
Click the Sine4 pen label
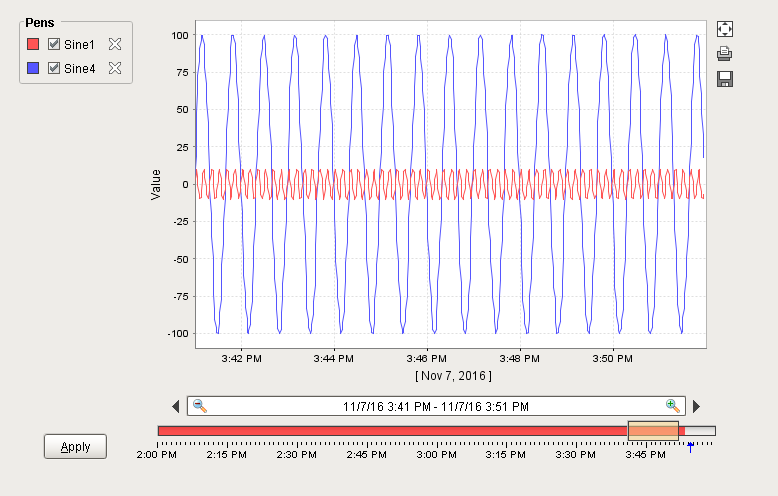click(x=79, y=68)
